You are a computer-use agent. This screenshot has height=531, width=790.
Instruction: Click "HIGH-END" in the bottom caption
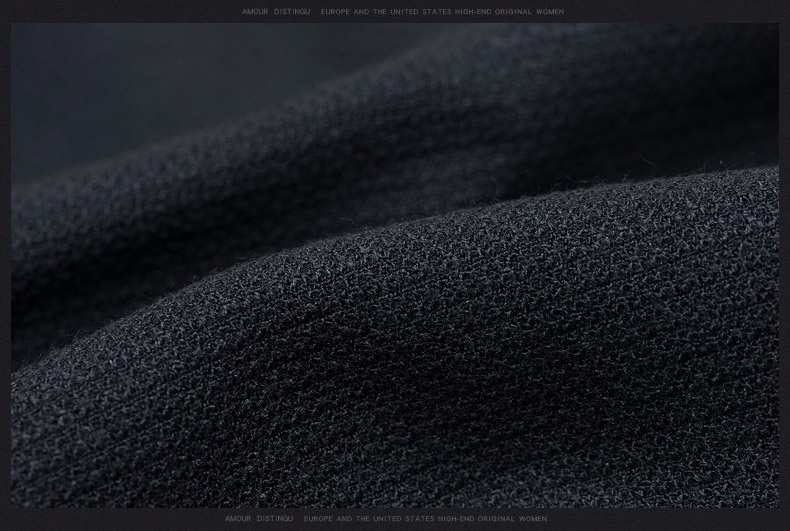pyautogui.click(x=456, y=519)
